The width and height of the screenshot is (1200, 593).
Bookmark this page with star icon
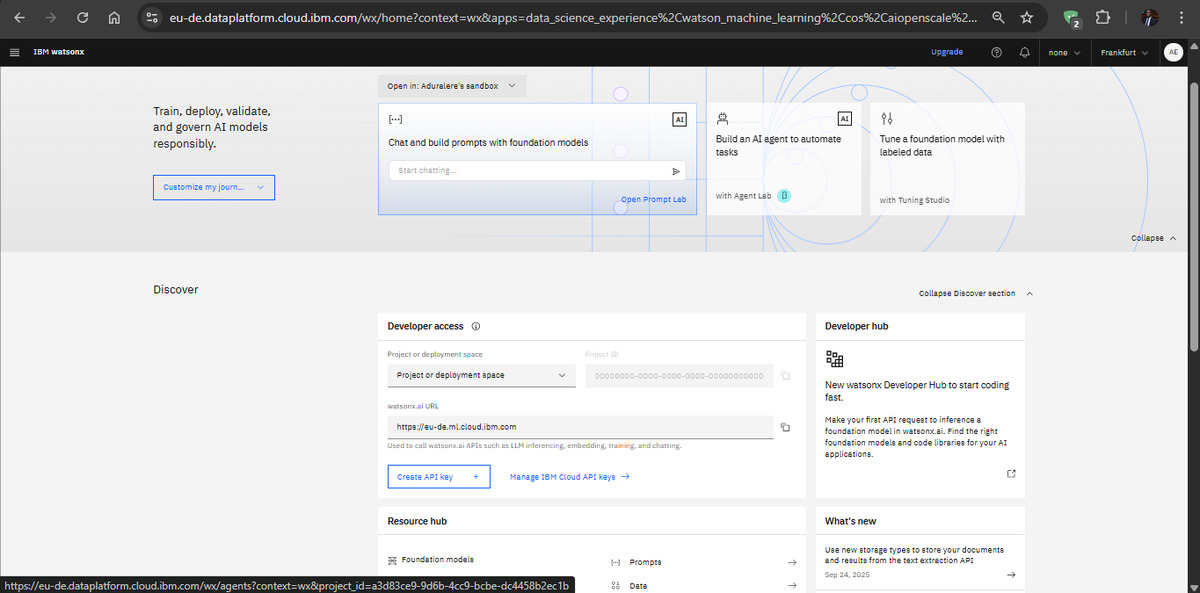(x=1027, y=17)
